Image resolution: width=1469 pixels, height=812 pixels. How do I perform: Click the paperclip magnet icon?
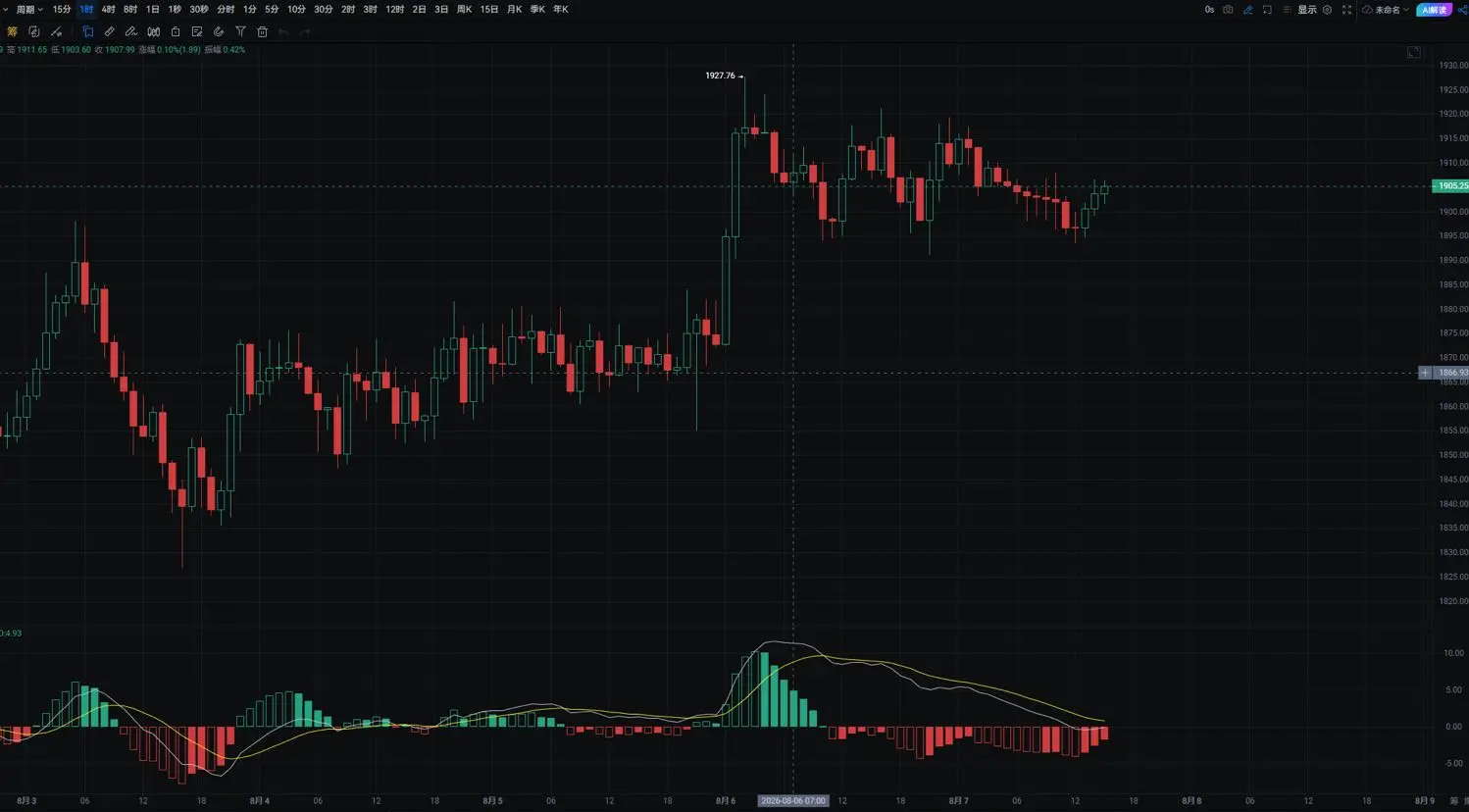219,31
